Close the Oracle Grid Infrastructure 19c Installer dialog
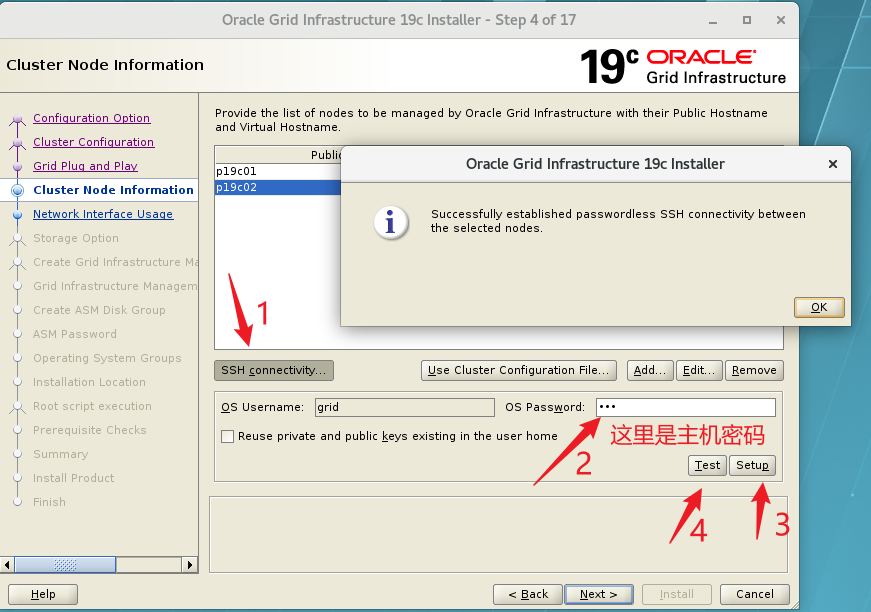 tap(832, 164)
